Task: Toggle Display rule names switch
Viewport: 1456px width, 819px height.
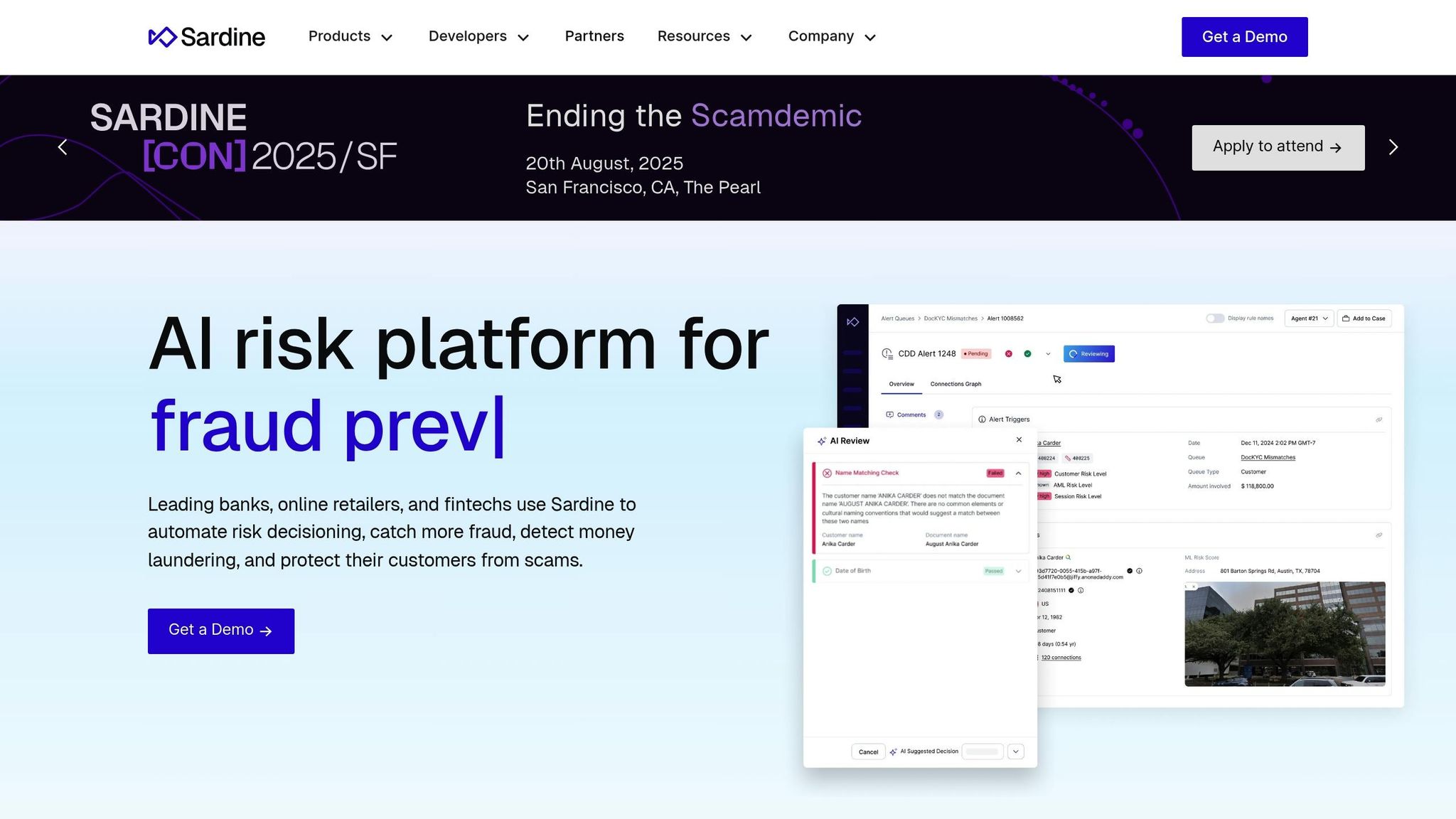Action: tap(1215, 318)
